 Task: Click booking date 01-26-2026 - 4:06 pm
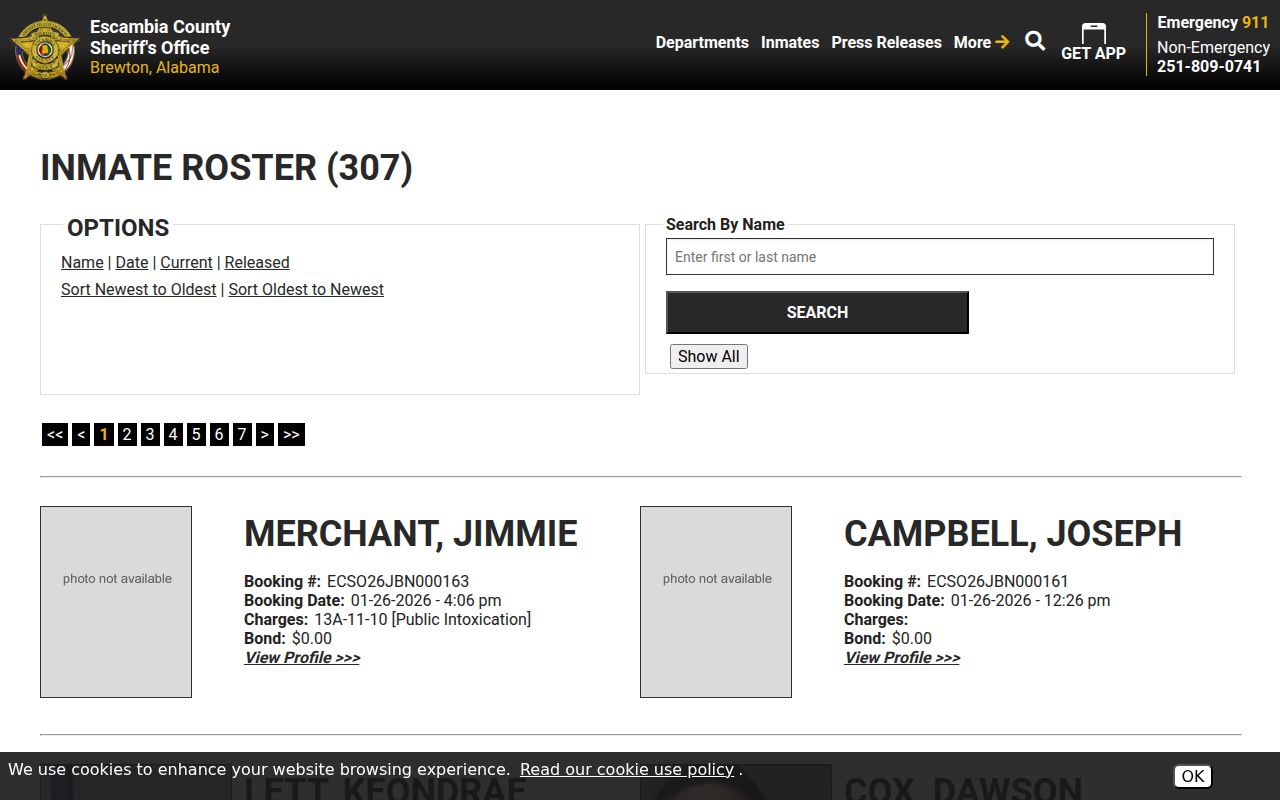[x=426, y=600]
